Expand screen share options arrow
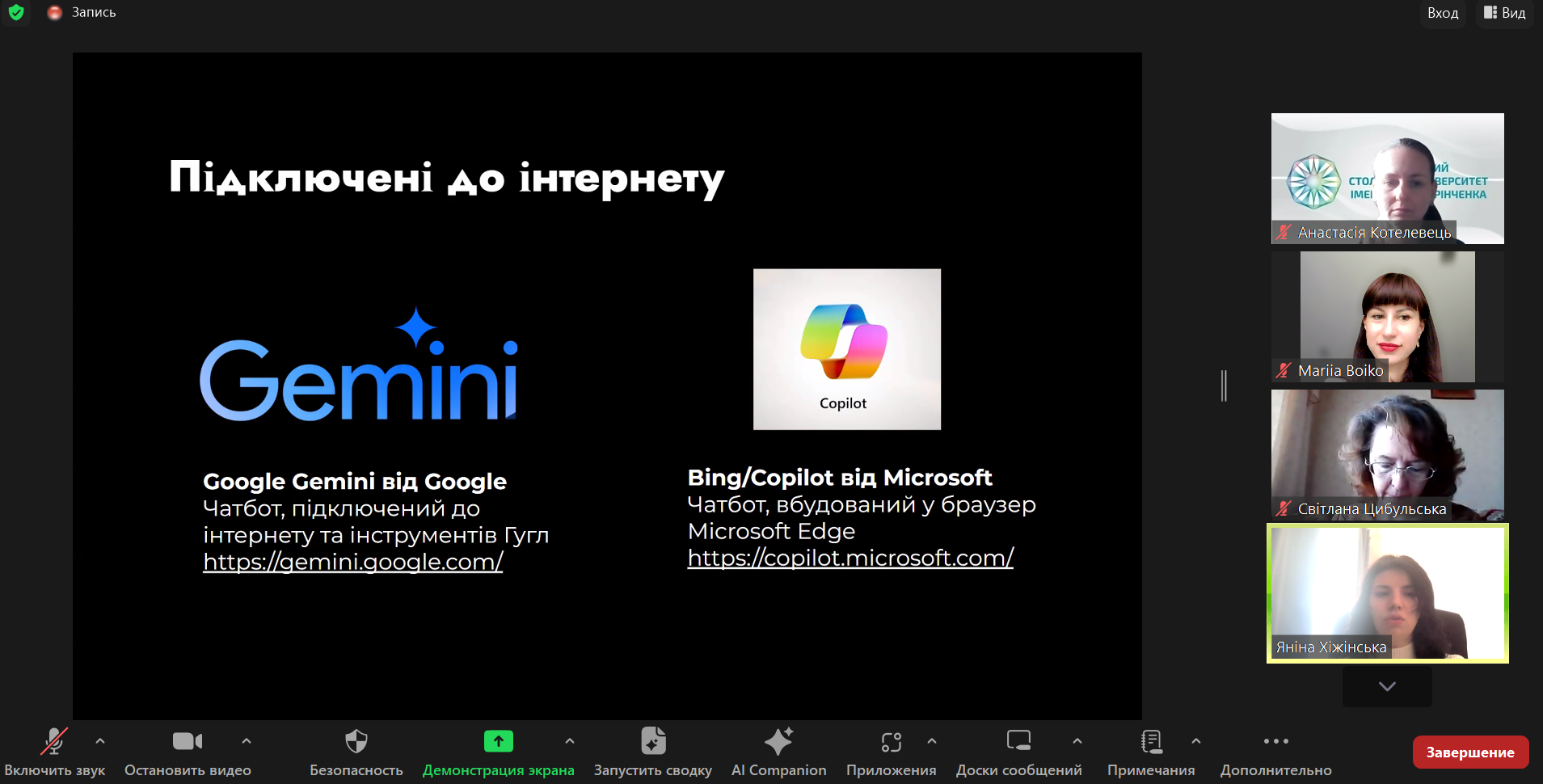The height and width of the screenshot is (784, 1543). tap(570, 740)
